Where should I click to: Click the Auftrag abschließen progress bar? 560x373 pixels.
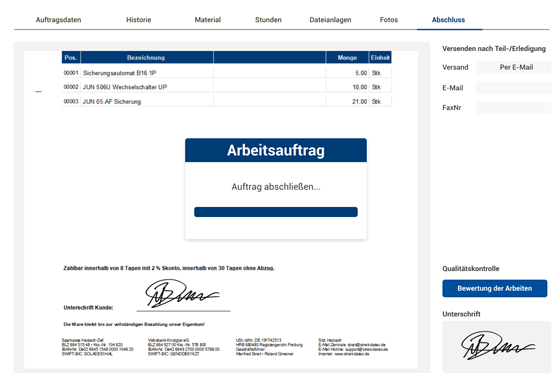tap(276, 212)
